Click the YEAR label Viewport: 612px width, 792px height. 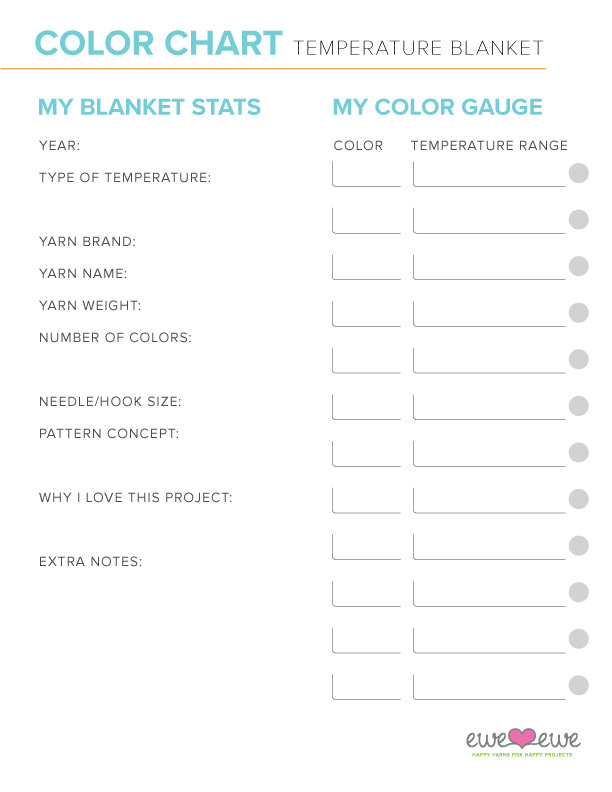(59, 146)
